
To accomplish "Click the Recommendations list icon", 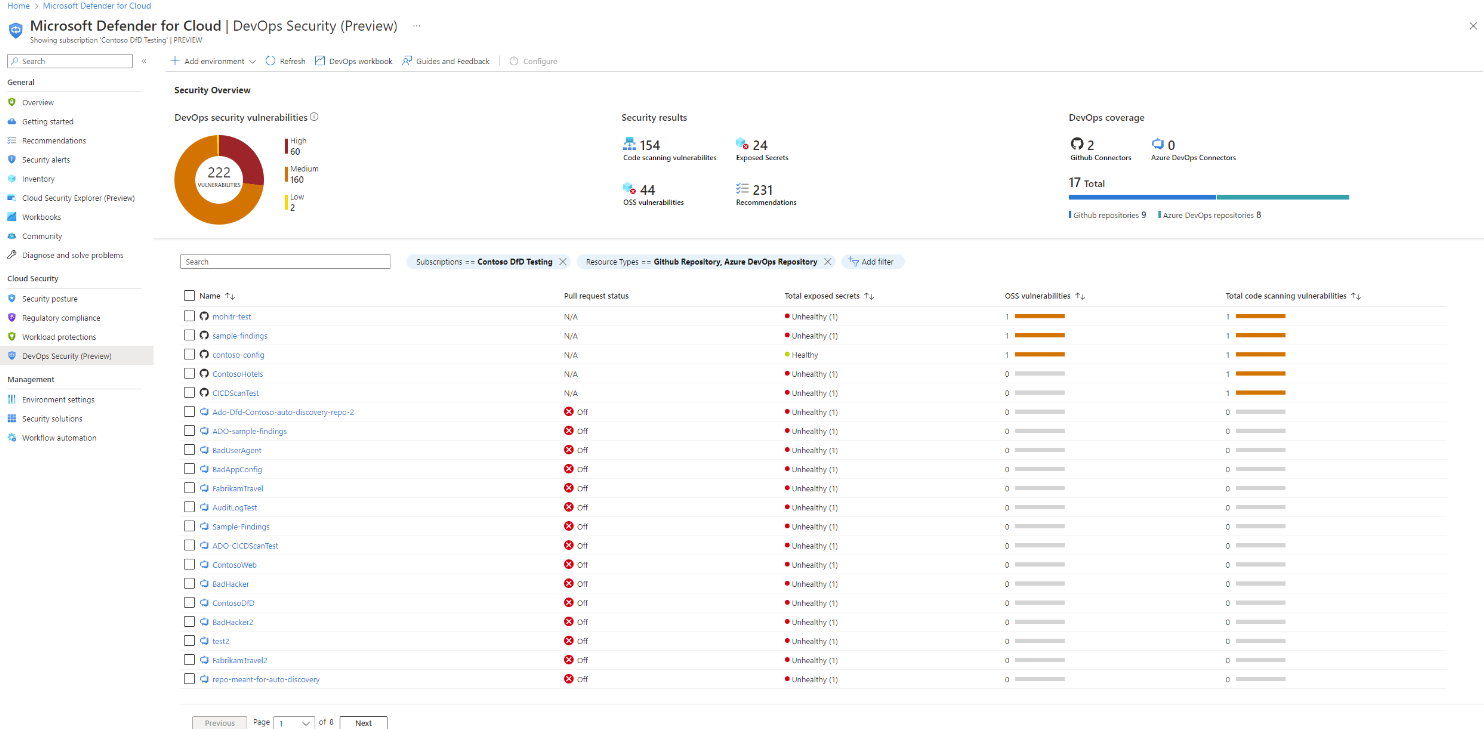I will pos(12,140).
